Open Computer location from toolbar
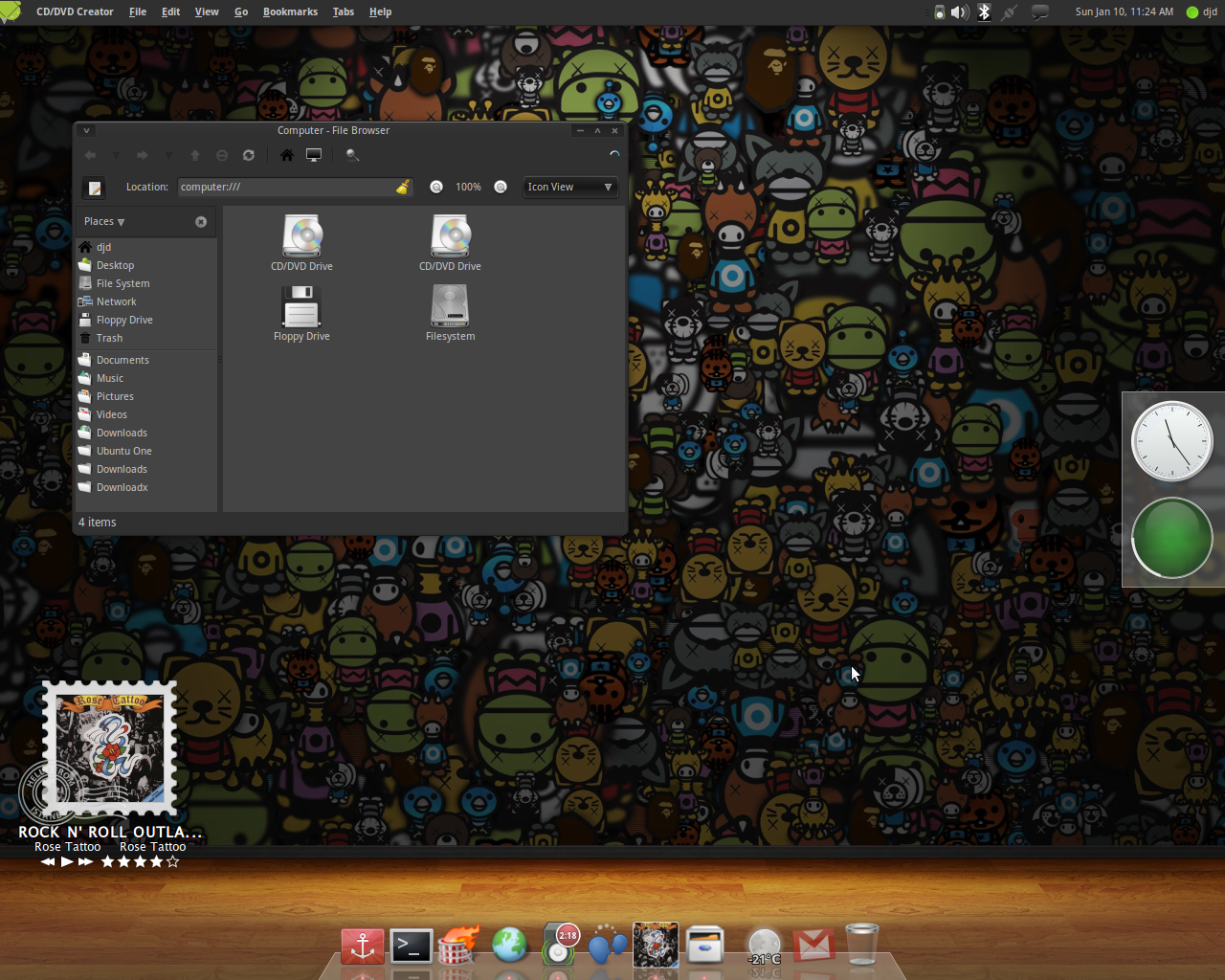This screenshot has width=1225, height=980. click(x=313, y=155)
